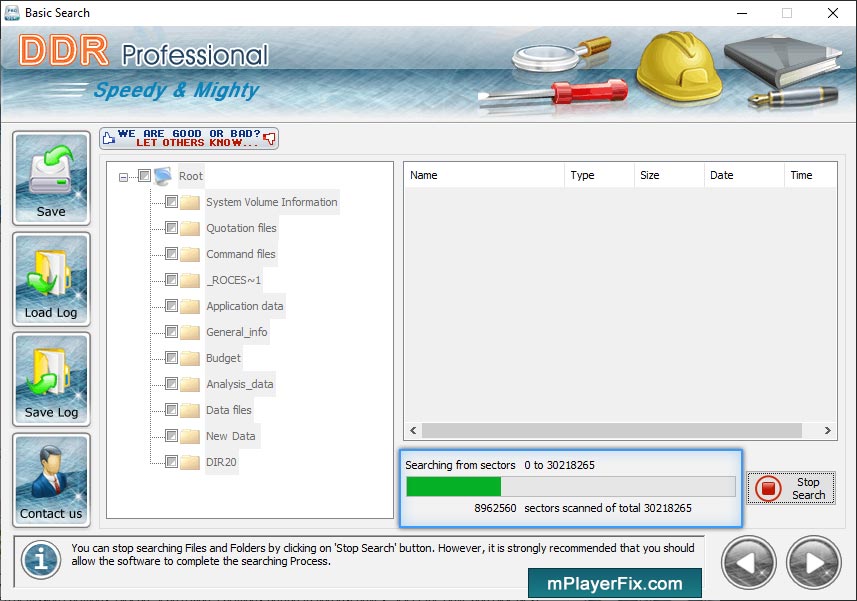Click the DIR20 folder icon
The image size is (857, 601).
(190, 462)
